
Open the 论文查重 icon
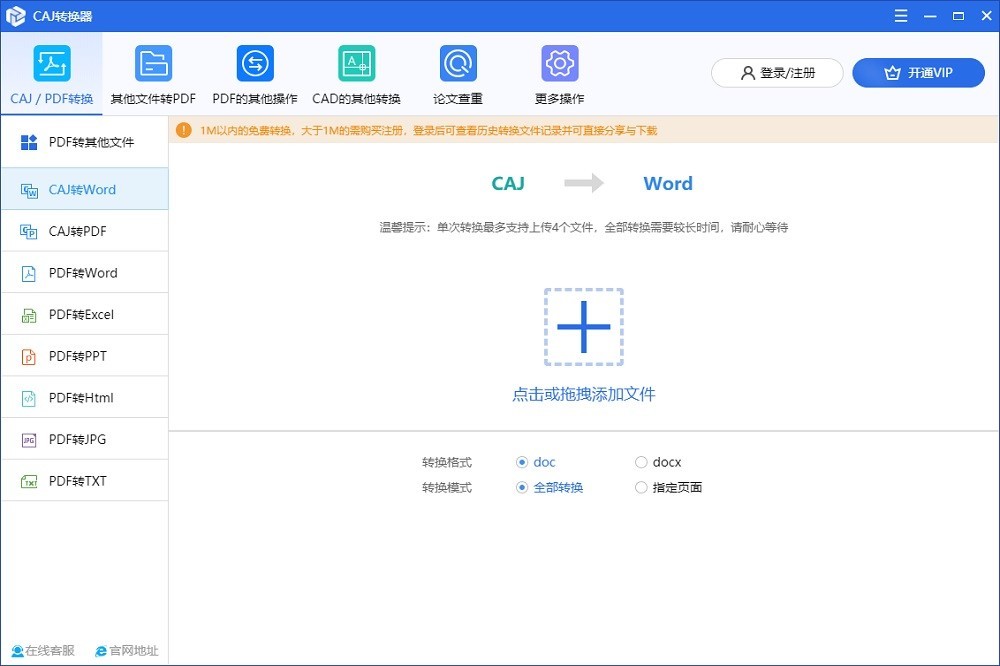458,63
